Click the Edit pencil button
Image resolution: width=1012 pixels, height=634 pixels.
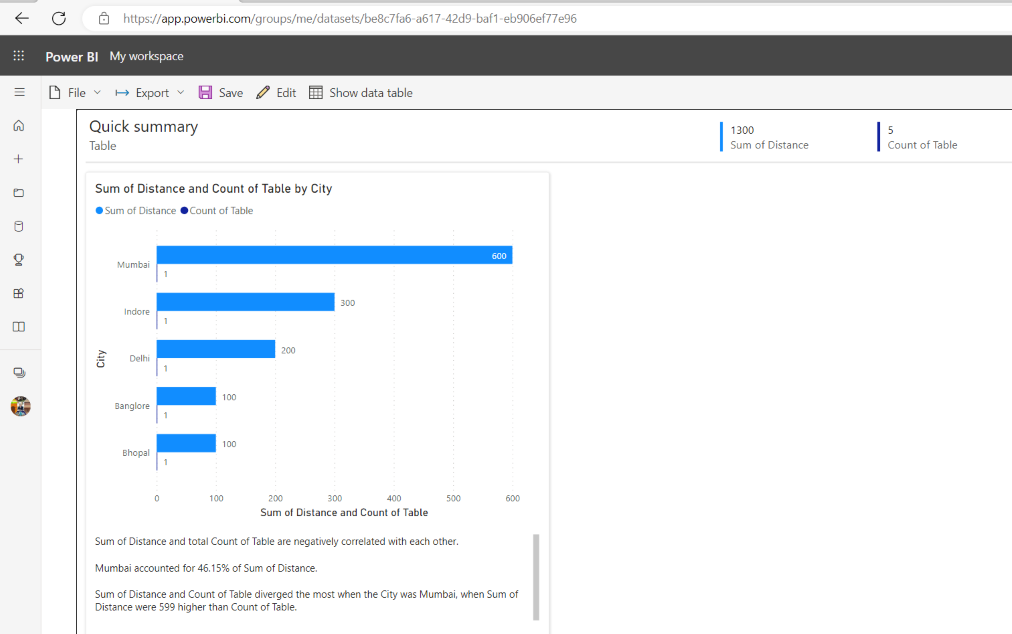(276, 92)
